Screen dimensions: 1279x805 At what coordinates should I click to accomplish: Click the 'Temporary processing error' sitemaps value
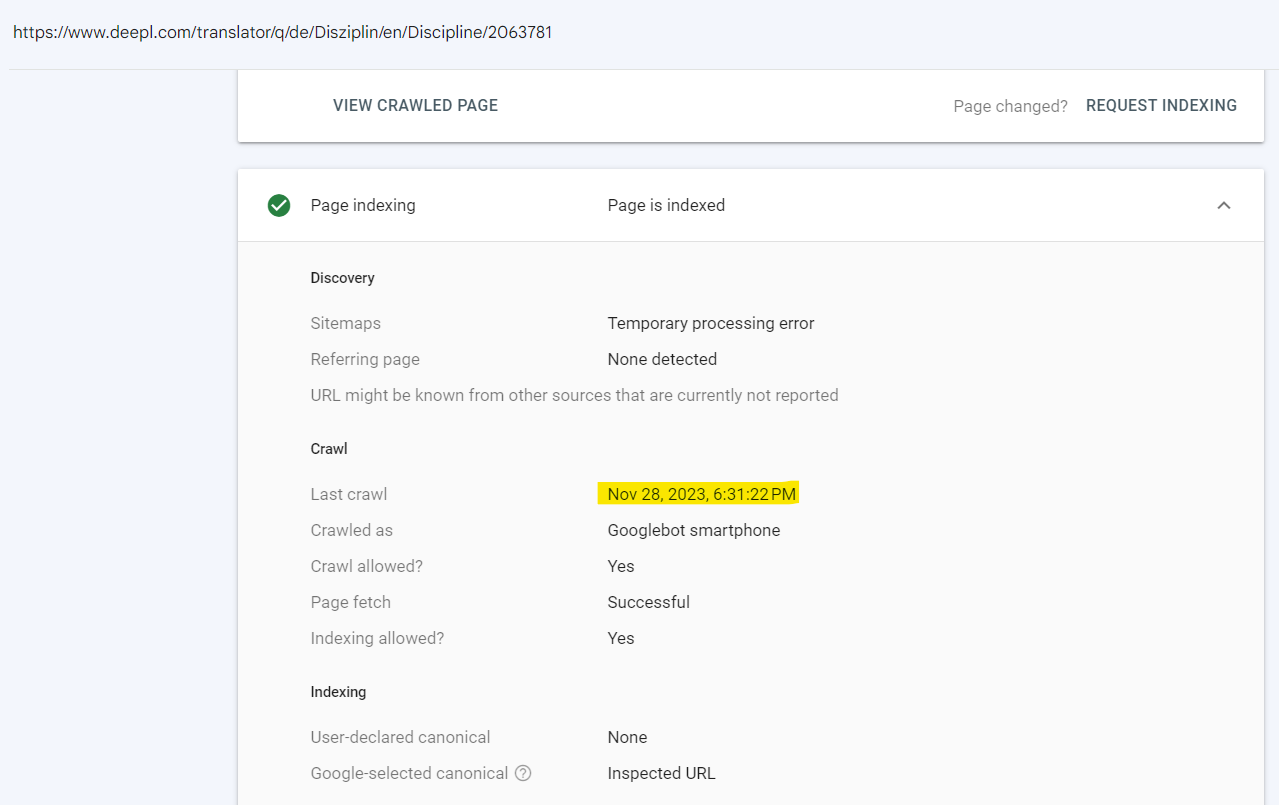click(x=711, y=323)
